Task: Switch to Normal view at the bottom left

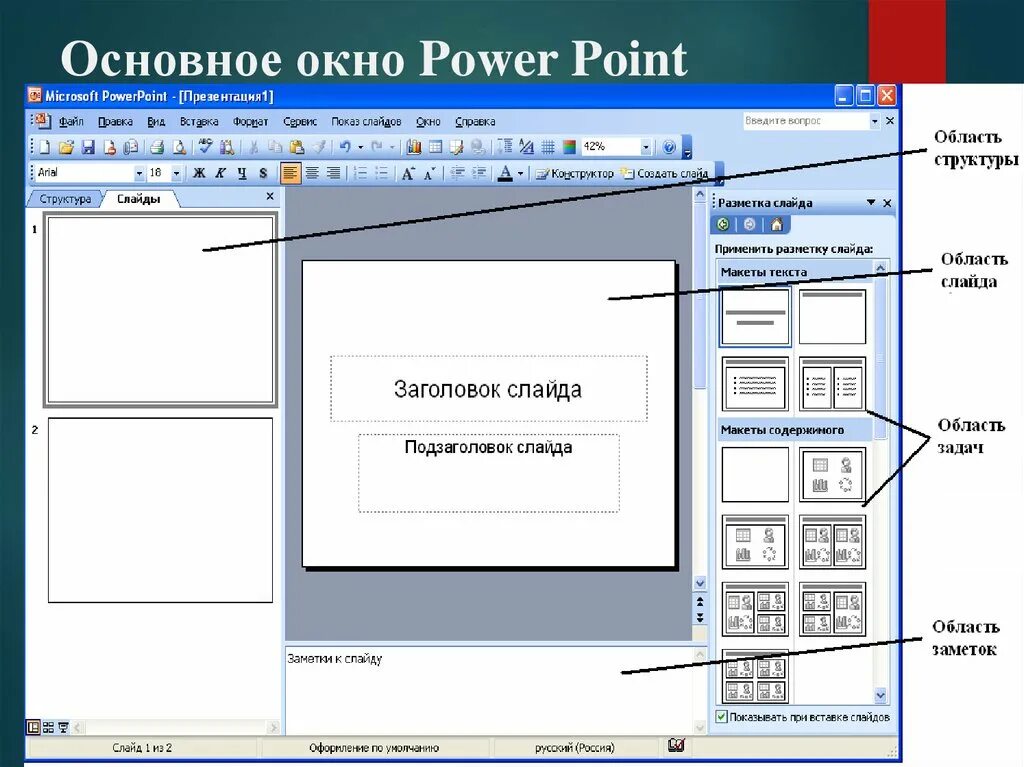Action: tap(33, 727)
